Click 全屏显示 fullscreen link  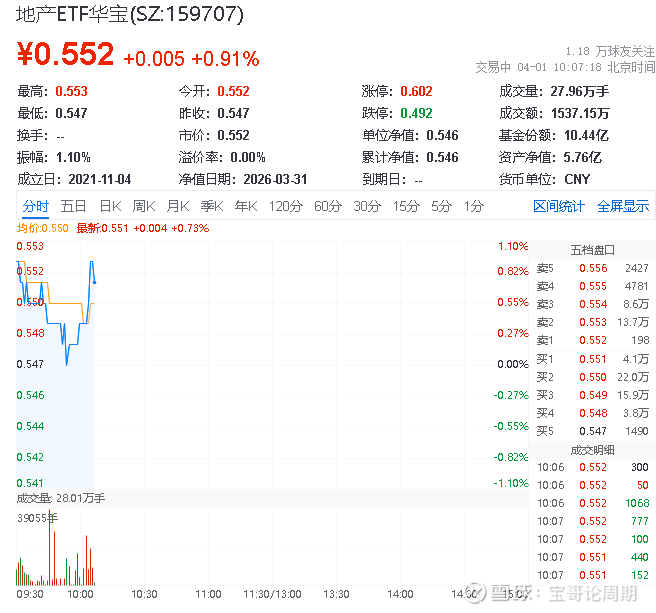tap(623, 206)
